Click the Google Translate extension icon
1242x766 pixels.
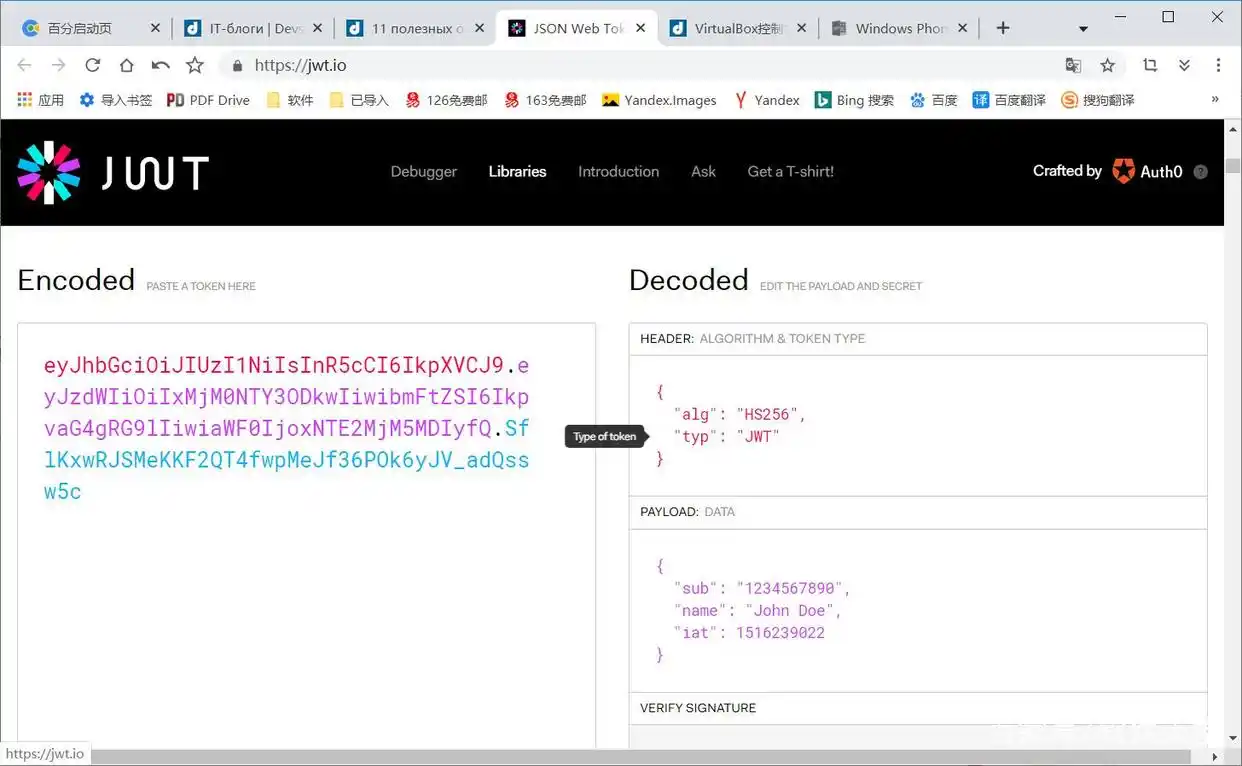tap(1073, 64)
